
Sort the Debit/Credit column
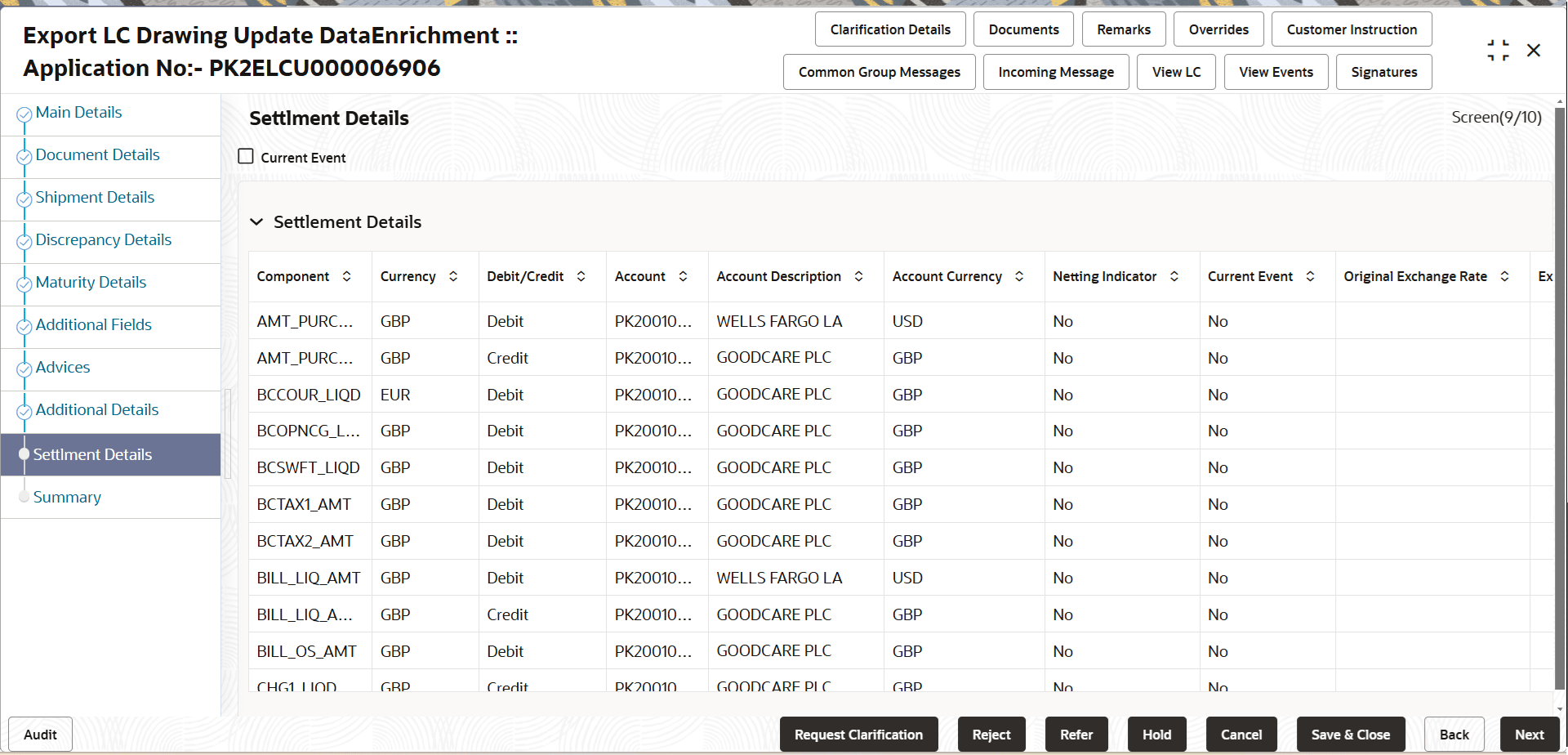tap(581, 276)
